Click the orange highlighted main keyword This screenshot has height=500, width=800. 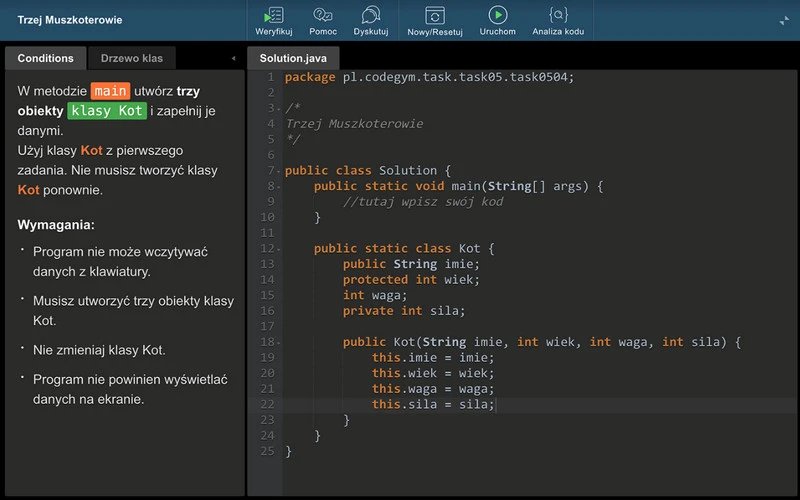[111, 91]
